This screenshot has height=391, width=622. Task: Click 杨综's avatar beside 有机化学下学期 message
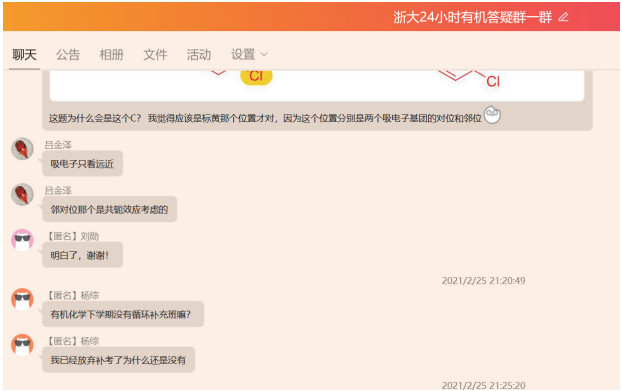pyautogui.click(x=22, y=299)
